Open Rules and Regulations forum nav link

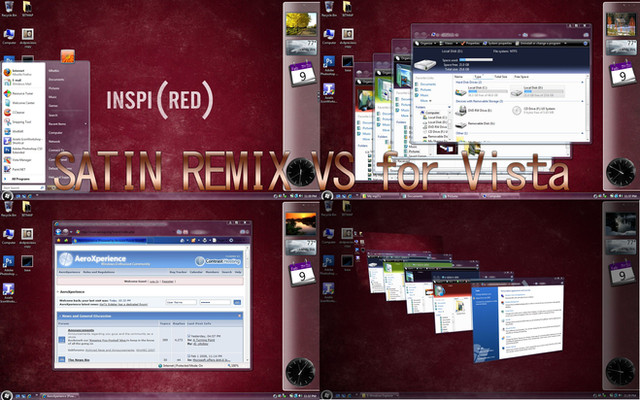[99, 272]
